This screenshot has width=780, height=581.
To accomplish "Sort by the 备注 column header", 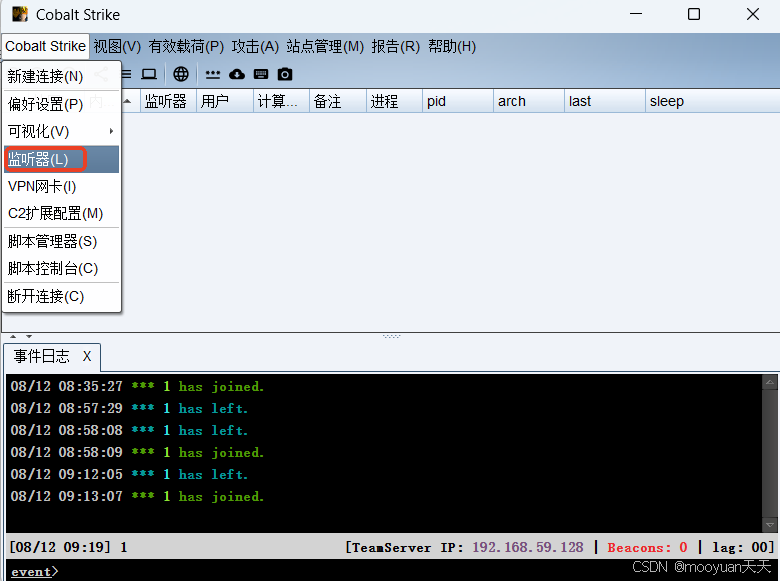I will click(x=338, y=101).
